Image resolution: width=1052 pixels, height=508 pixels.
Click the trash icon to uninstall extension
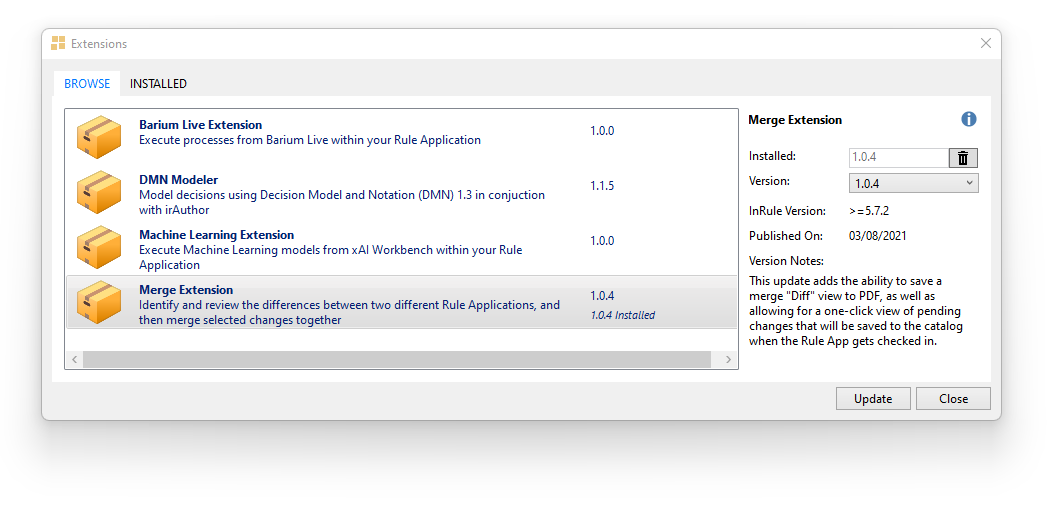[963, 158]
